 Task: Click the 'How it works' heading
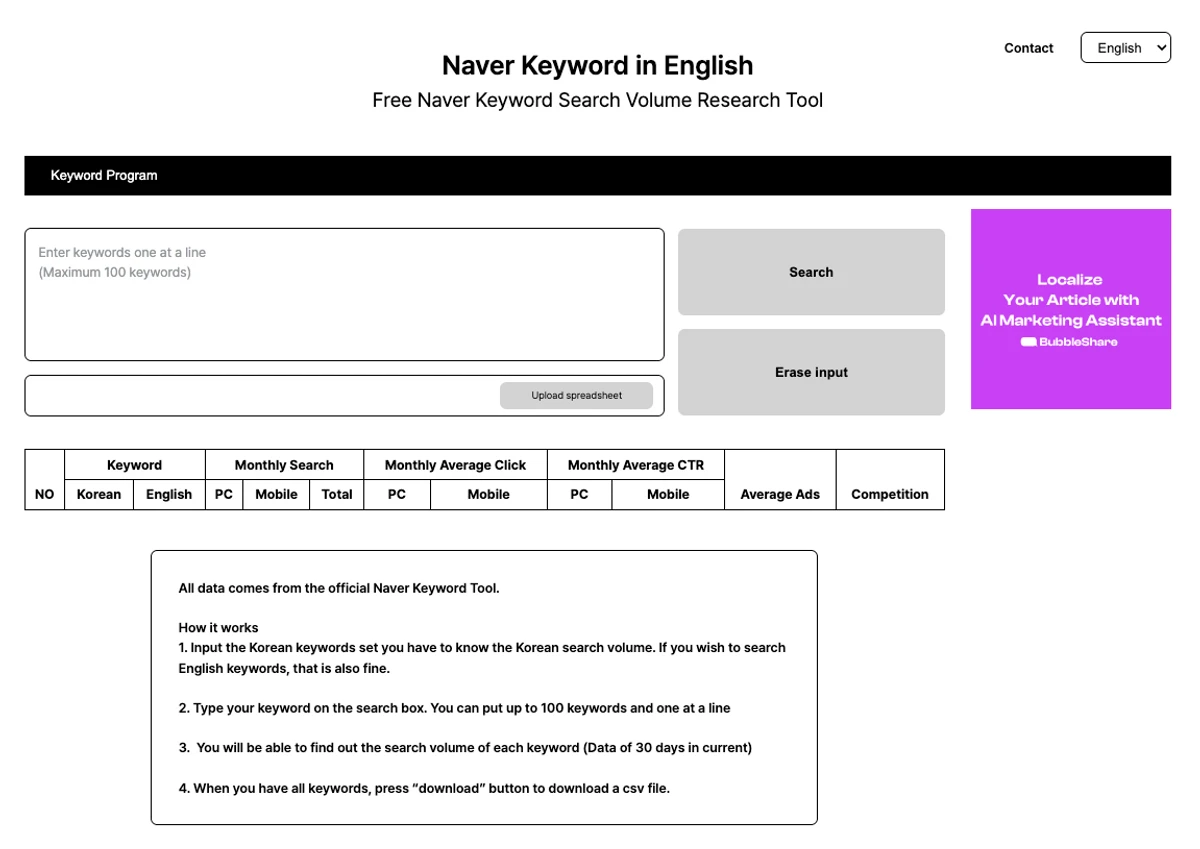(x=218, y=628)
